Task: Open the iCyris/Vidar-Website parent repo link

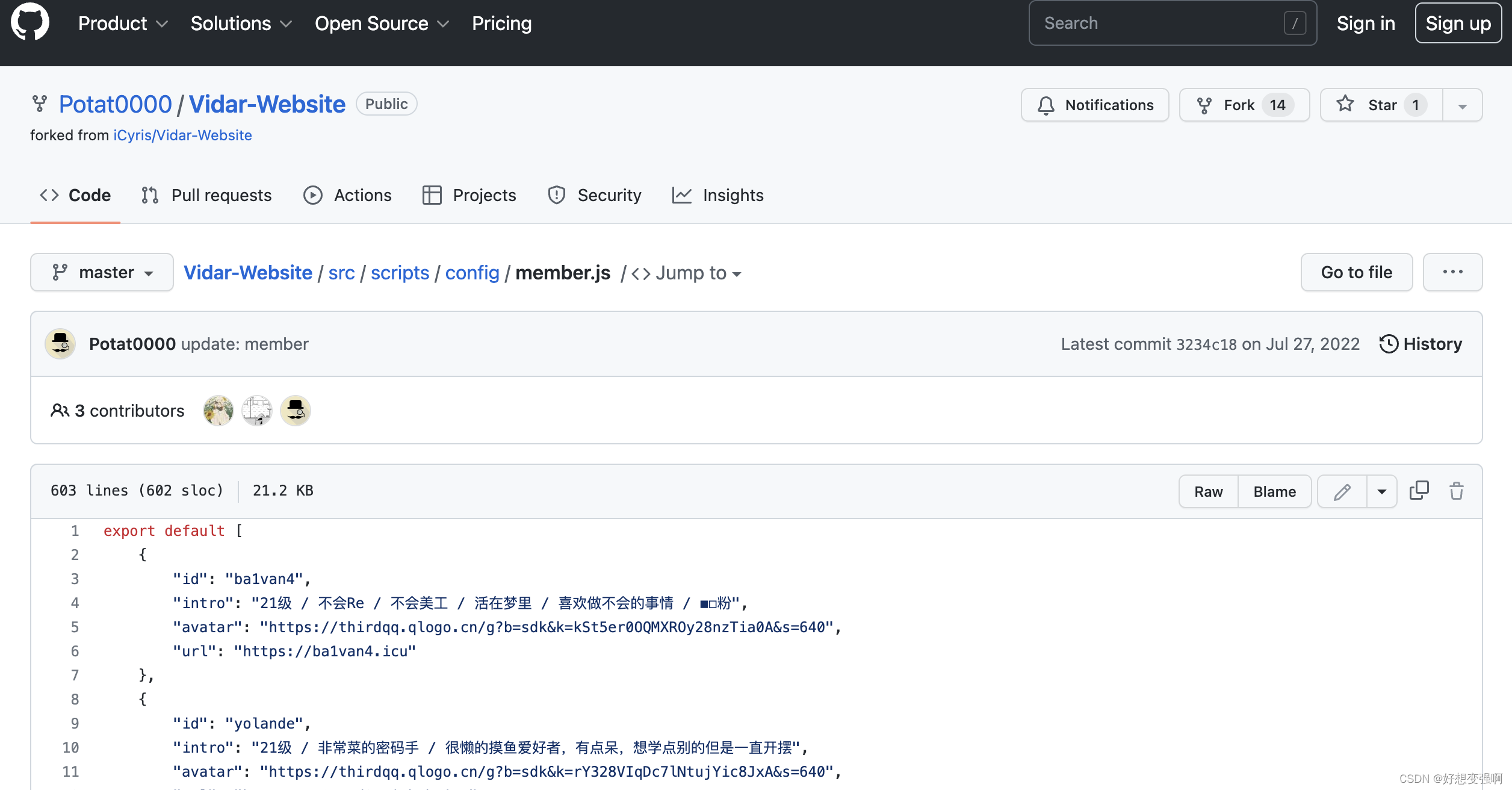Action: point(182,135)
